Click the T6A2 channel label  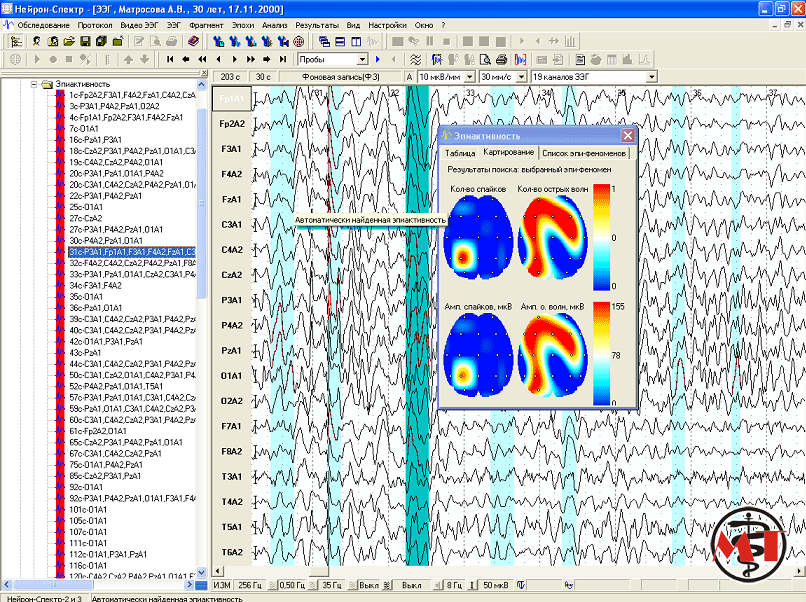click(x=232, y=552)
